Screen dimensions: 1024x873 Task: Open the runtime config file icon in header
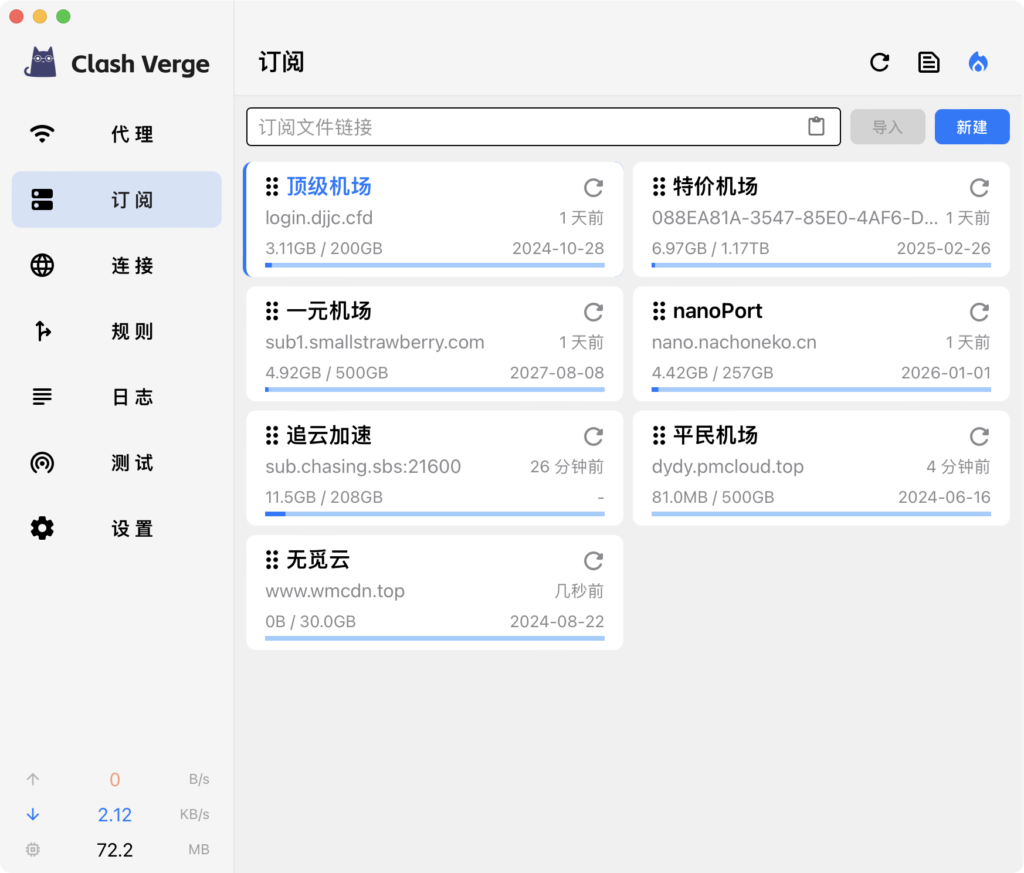(929, 62)
